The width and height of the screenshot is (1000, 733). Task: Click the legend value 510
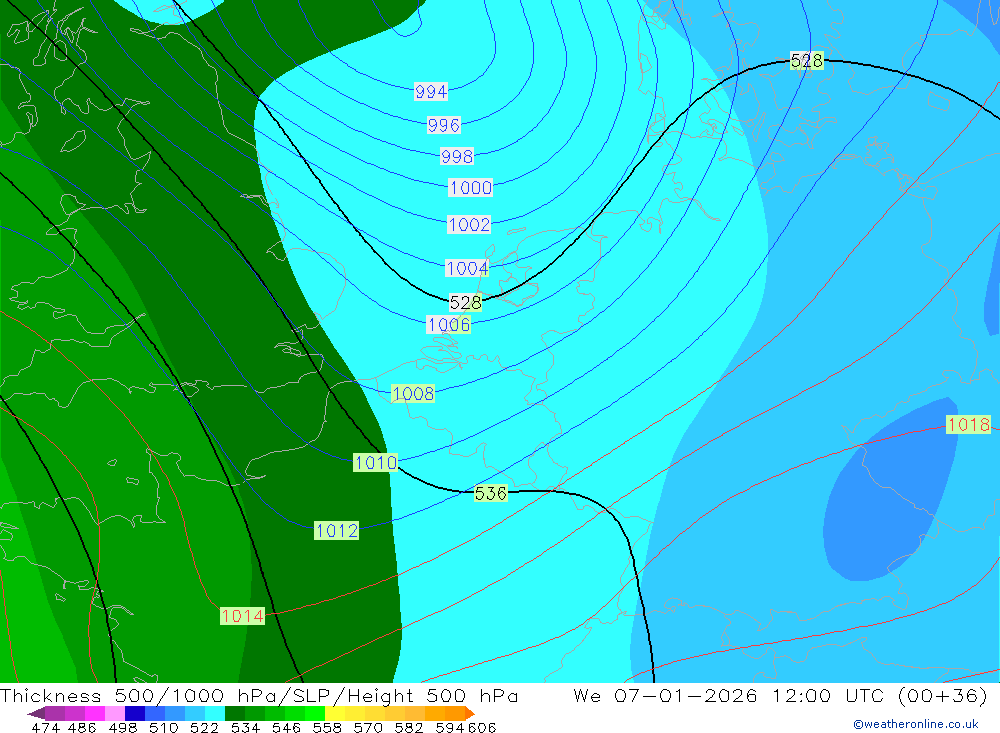pyautogui.click(x=163, y=727)
